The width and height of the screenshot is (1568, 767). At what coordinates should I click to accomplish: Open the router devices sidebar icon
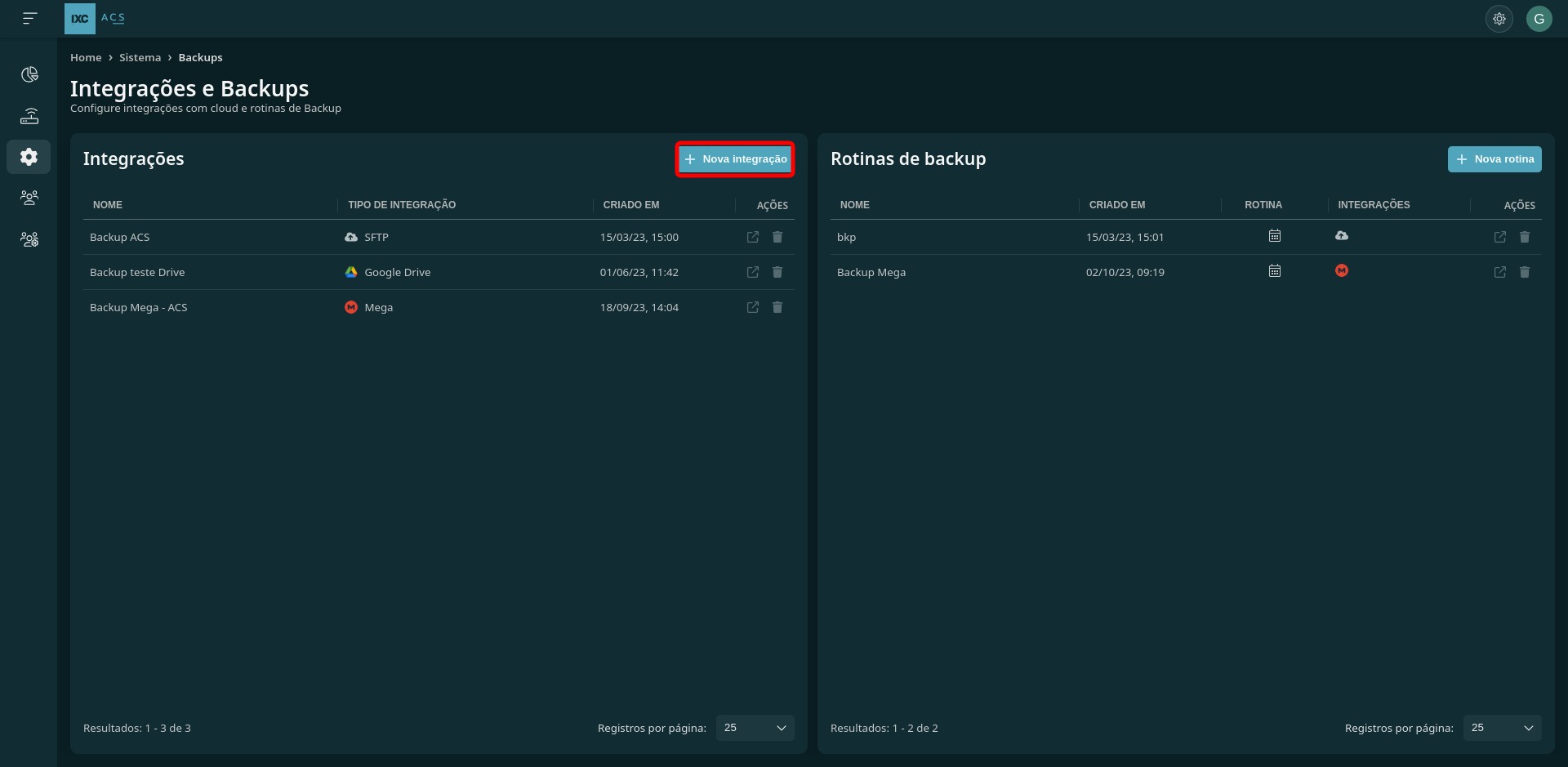point(29,116)
